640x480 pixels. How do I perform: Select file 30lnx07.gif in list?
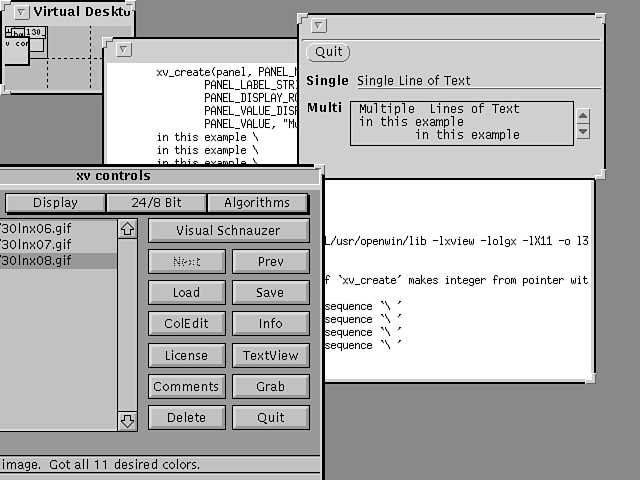click(40, 244)
